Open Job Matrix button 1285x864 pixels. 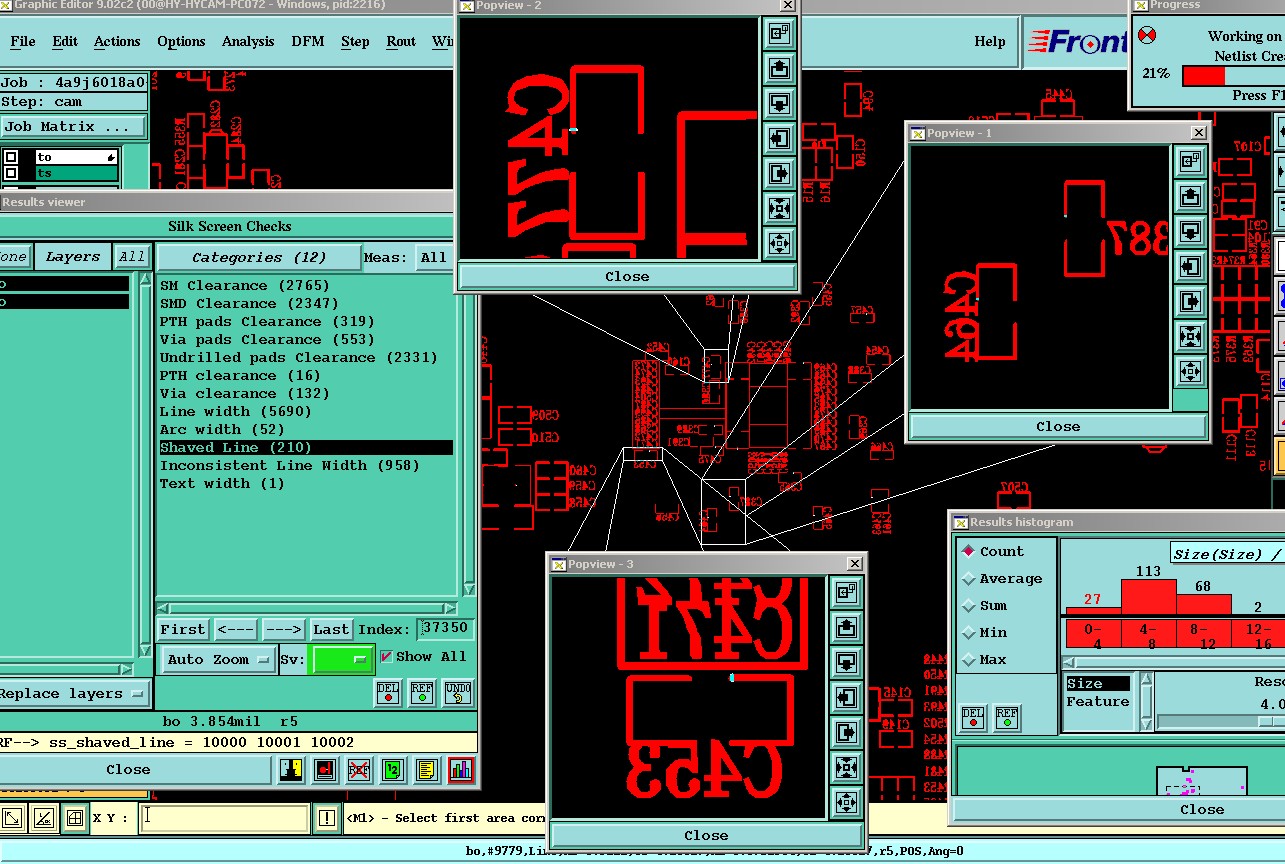(x=73, y=127)
